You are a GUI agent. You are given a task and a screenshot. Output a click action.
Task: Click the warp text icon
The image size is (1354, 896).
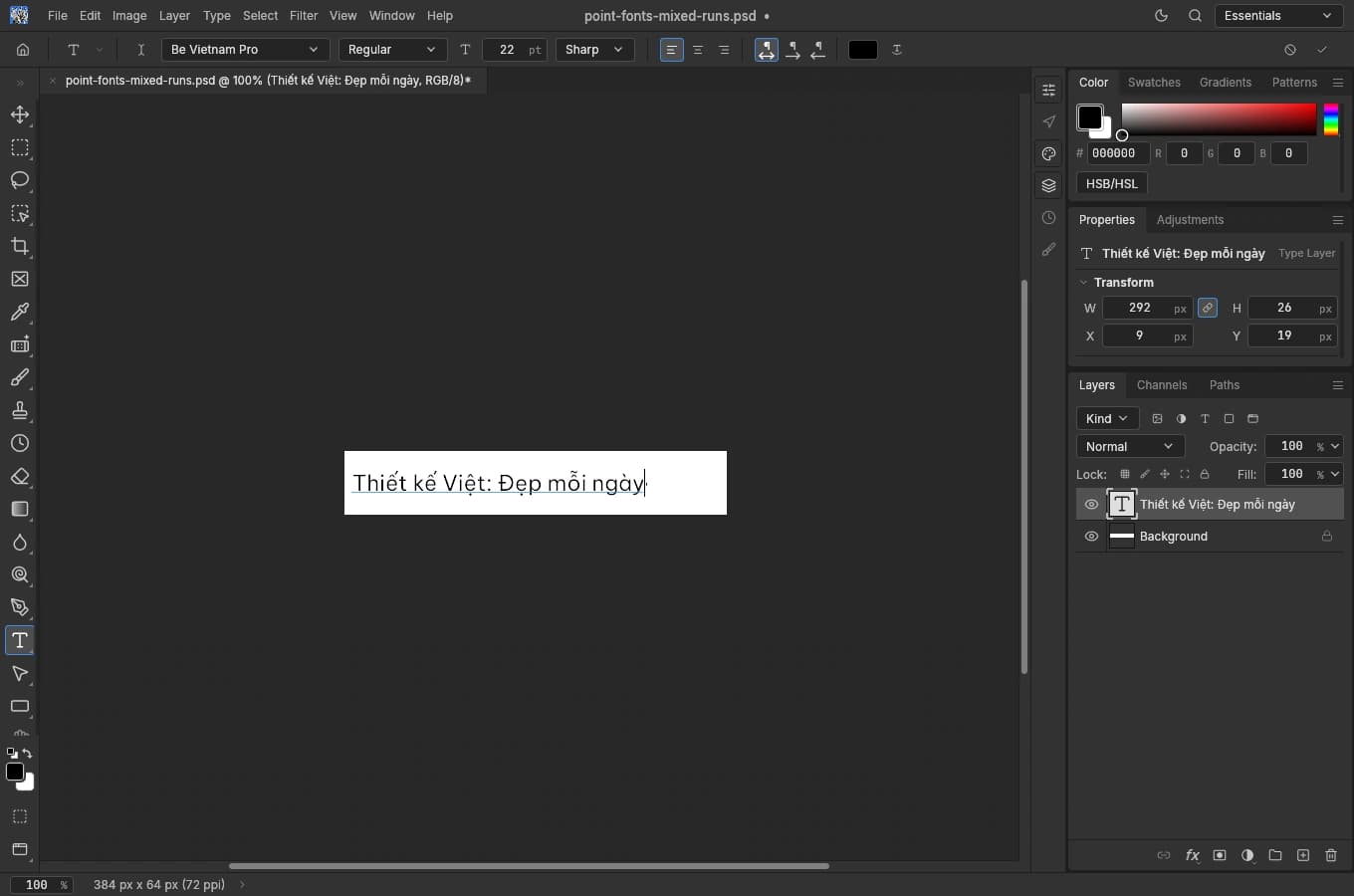tap(897, 50)
